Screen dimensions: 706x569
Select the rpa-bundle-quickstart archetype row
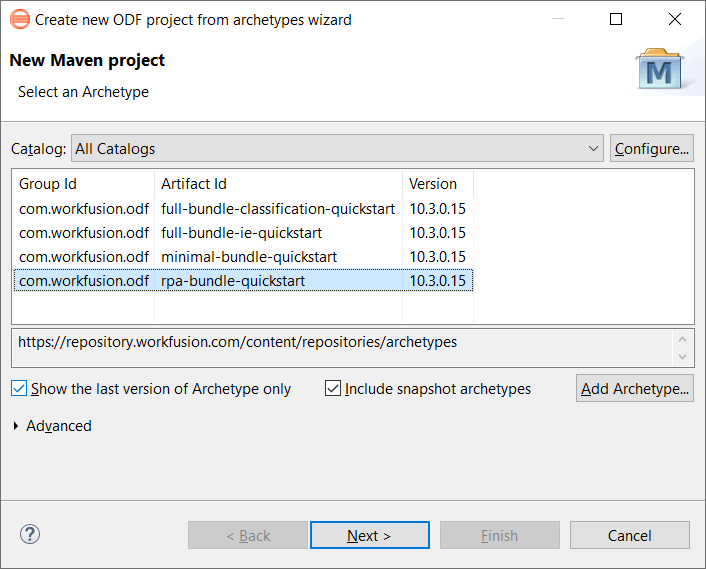[243, 280]
